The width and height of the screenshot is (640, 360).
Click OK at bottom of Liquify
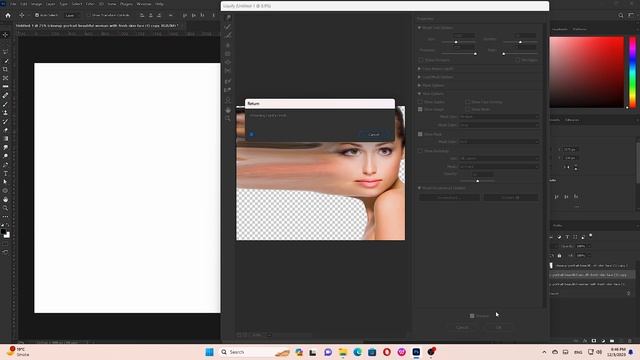[499, 327]
